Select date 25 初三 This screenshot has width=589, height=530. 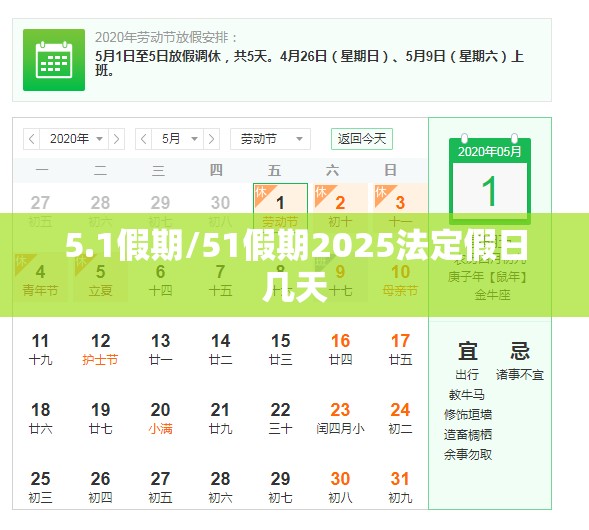[40, 487]
